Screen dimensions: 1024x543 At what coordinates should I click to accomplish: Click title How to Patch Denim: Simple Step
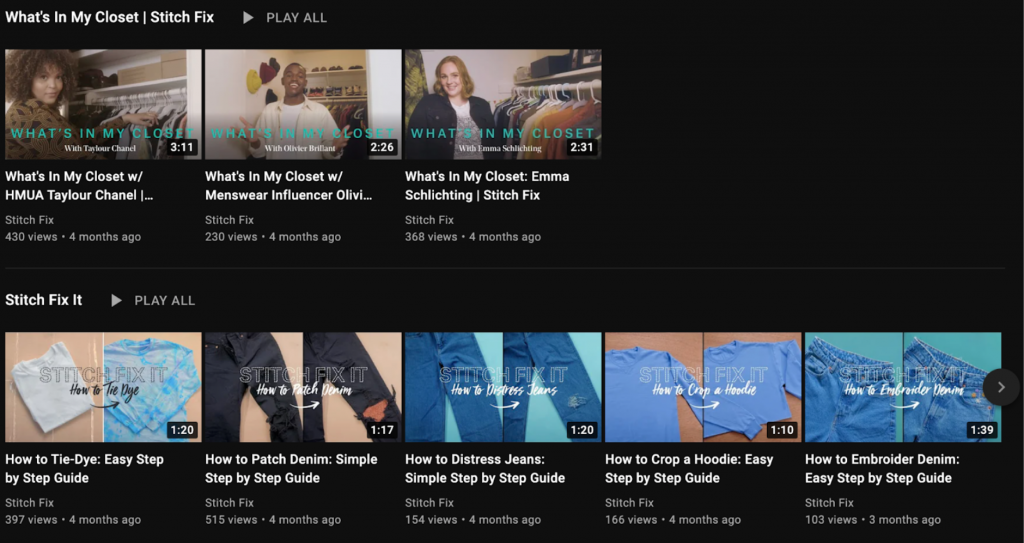tap(291, 469)
